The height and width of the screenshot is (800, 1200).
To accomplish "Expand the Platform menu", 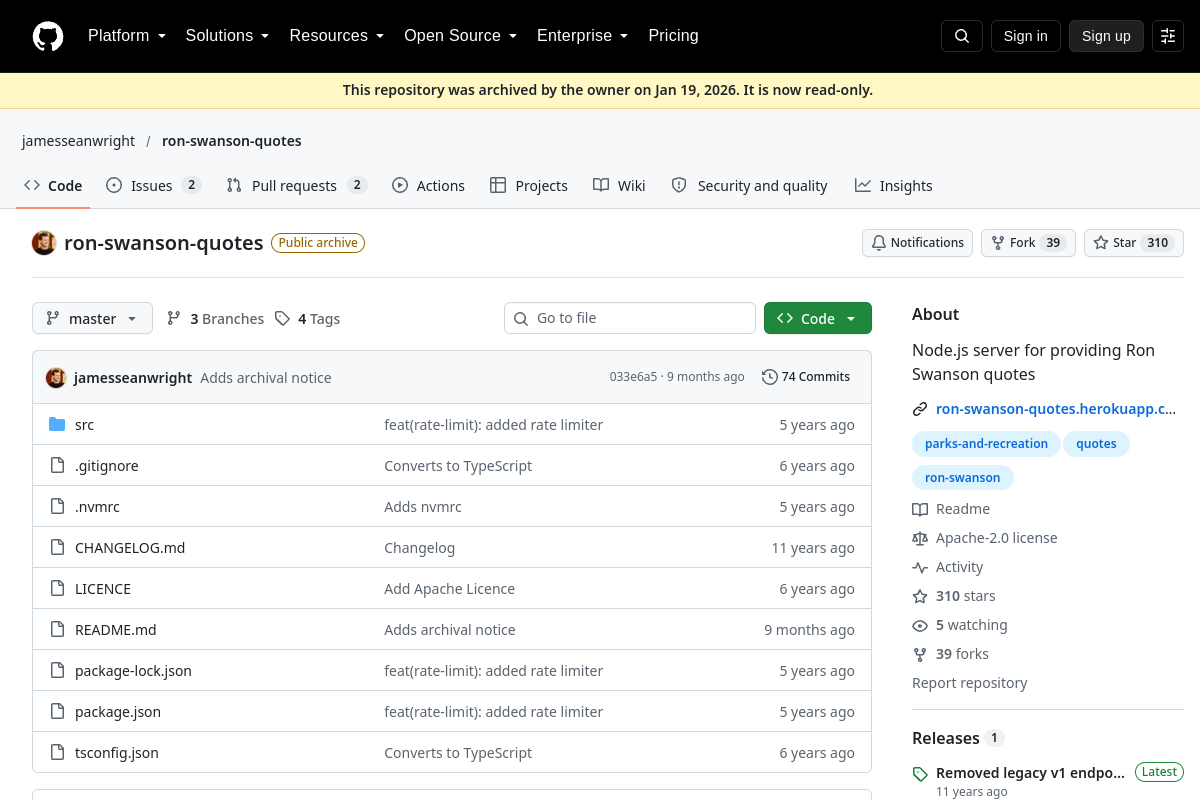I will pyautogui.click(x=127, y=36).
